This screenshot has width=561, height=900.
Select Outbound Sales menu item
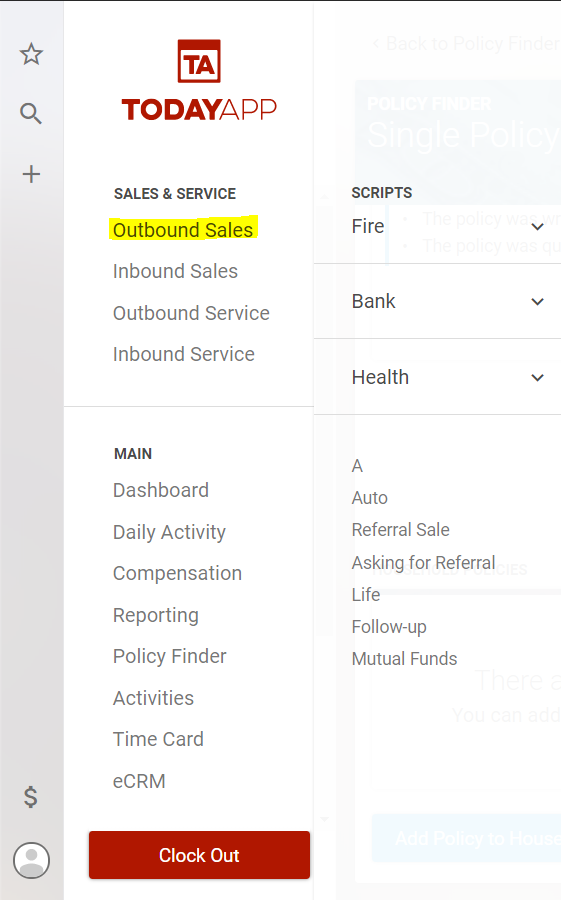click(183, 230)
